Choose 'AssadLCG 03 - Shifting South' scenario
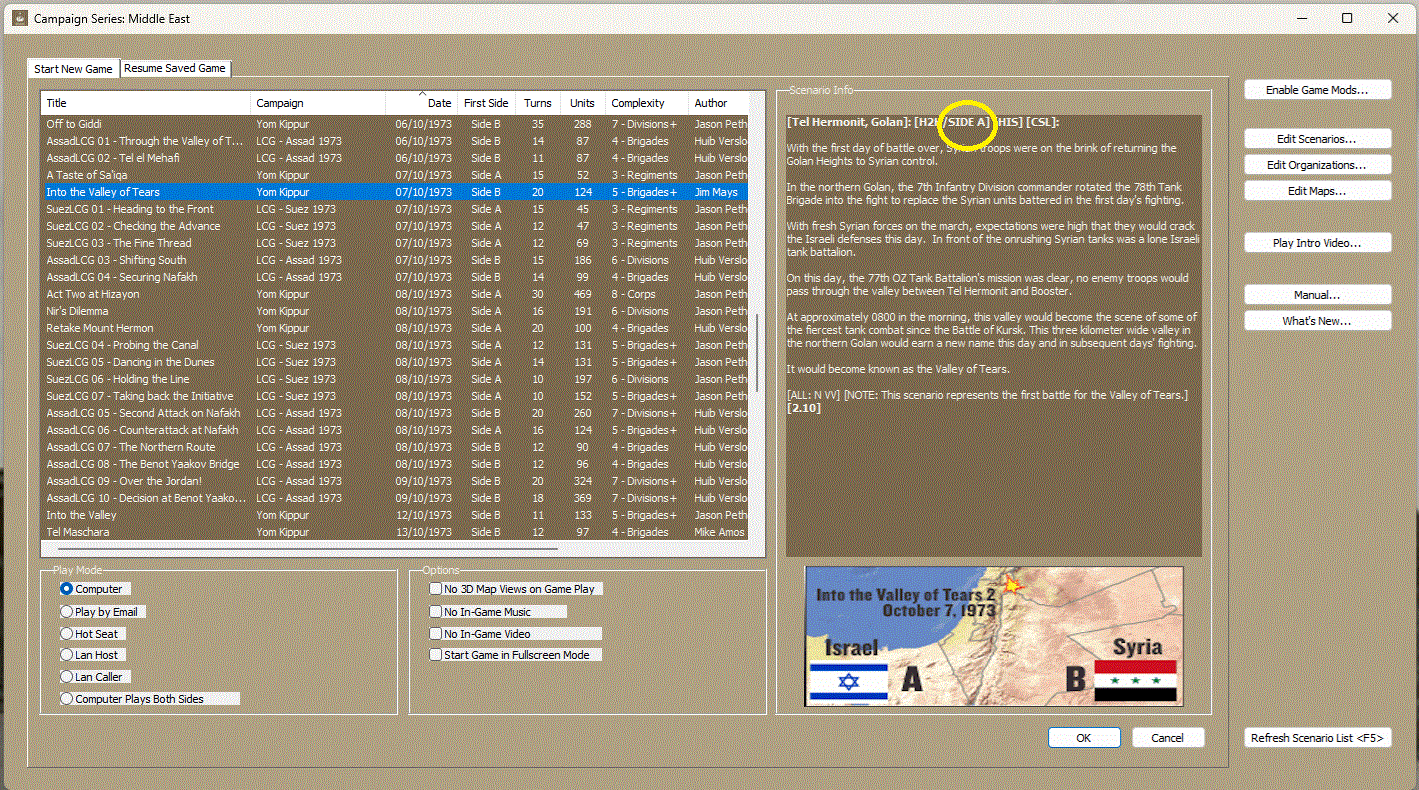 click(395, 260)
